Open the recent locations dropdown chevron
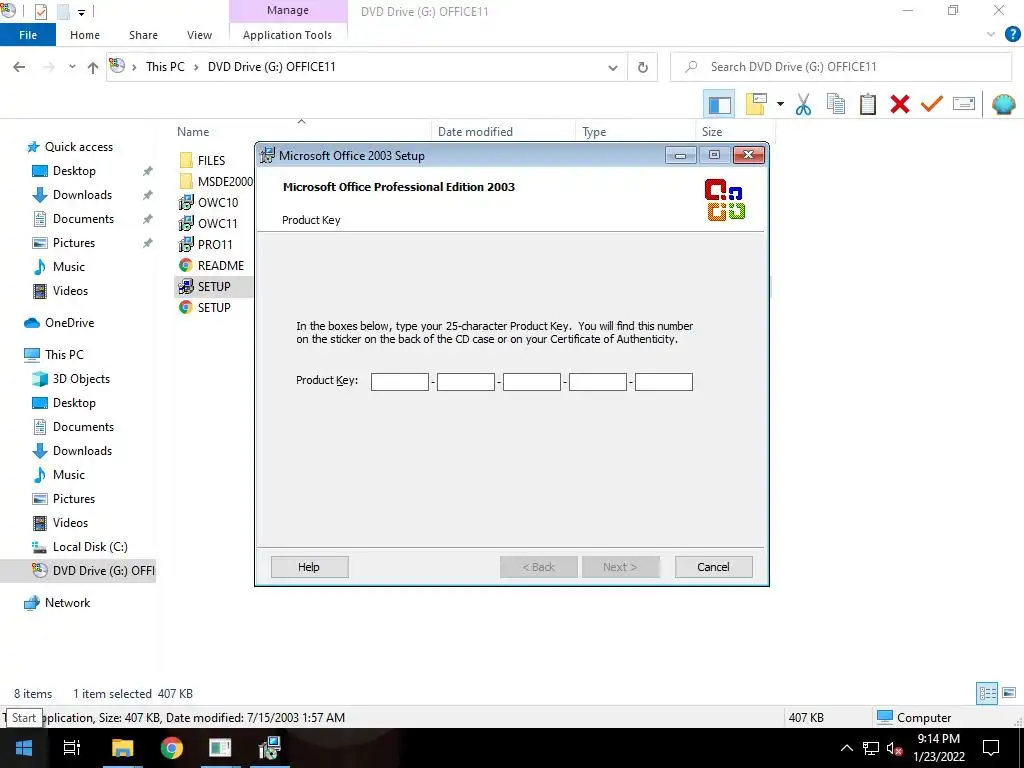Image resolution: width=1024 pixels, height=768 pixels. click(72, 67)
